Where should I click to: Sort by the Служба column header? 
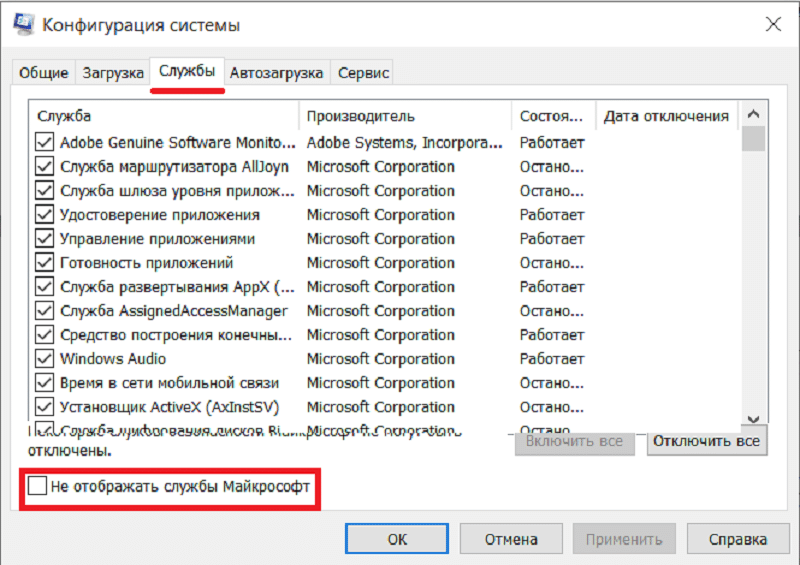pyautogui.click(x=163, y=116)
